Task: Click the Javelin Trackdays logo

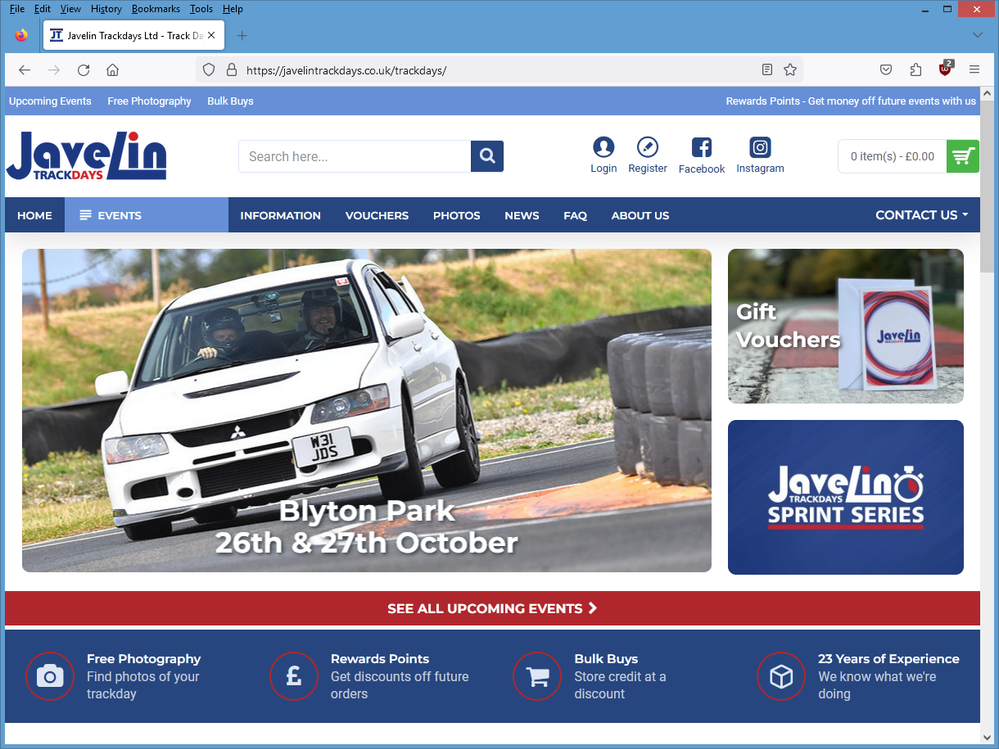Action: point(87,156)
